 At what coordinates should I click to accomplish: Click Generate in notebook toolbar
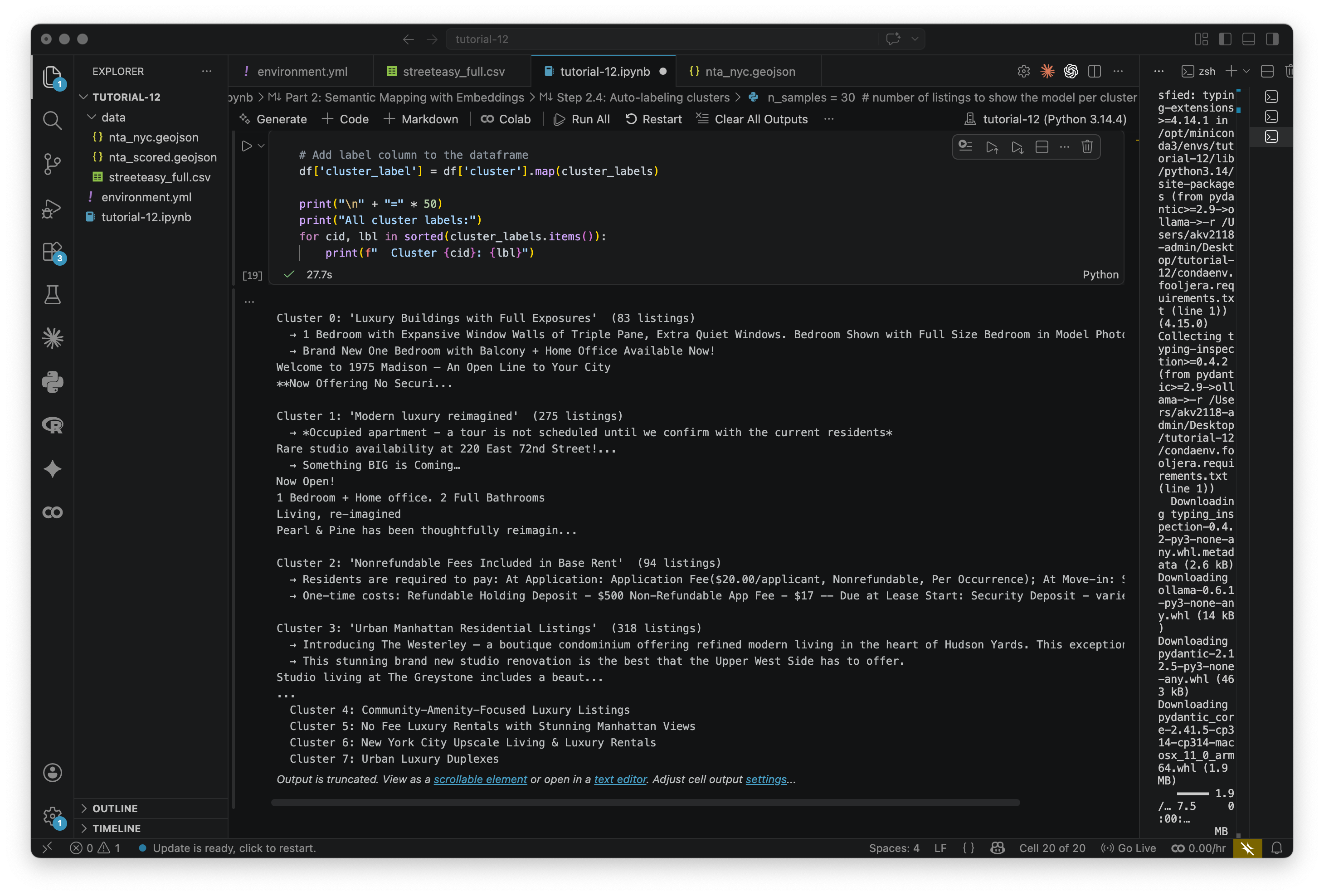[273, 119]
